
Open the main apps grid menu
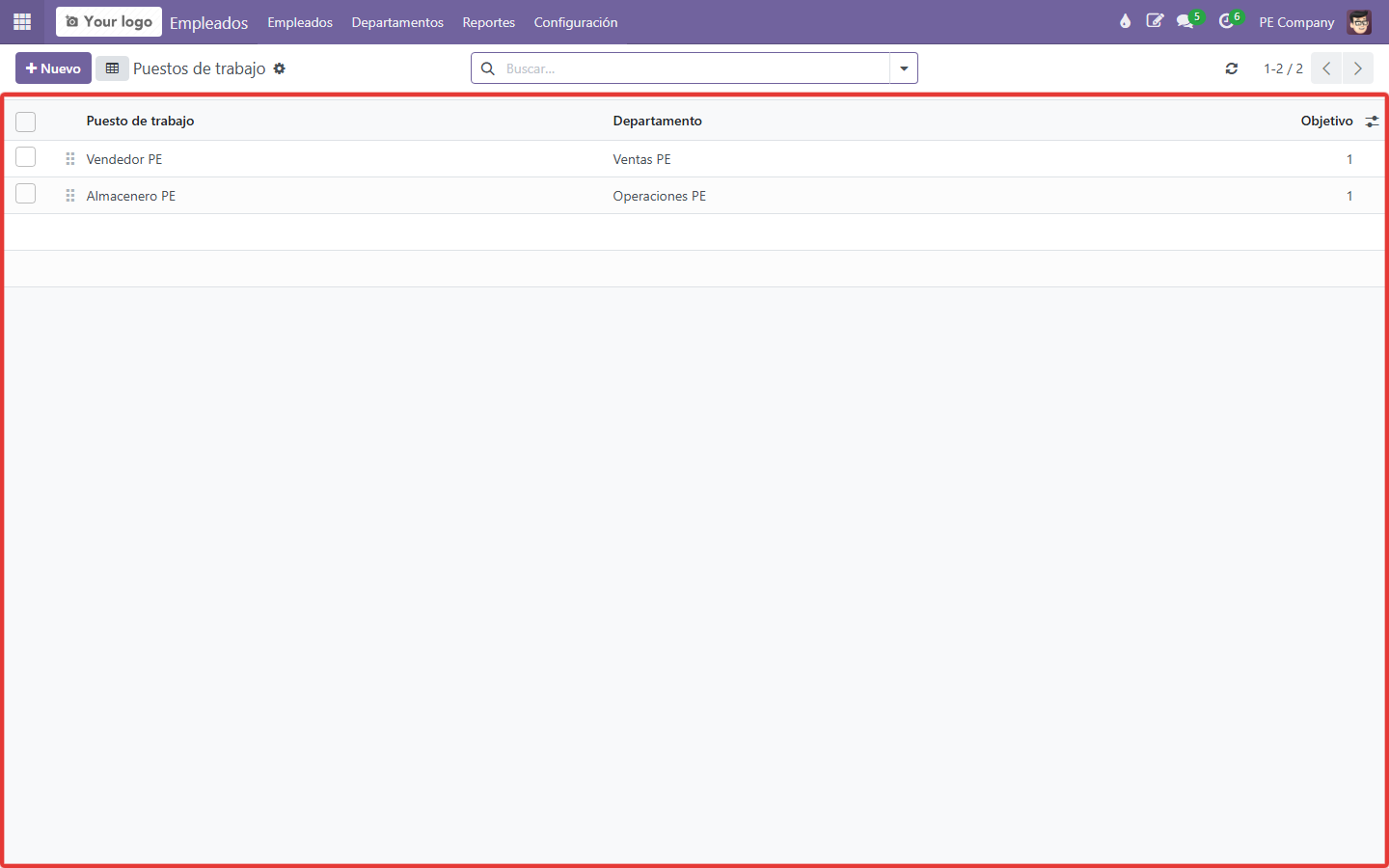(22, 21)
